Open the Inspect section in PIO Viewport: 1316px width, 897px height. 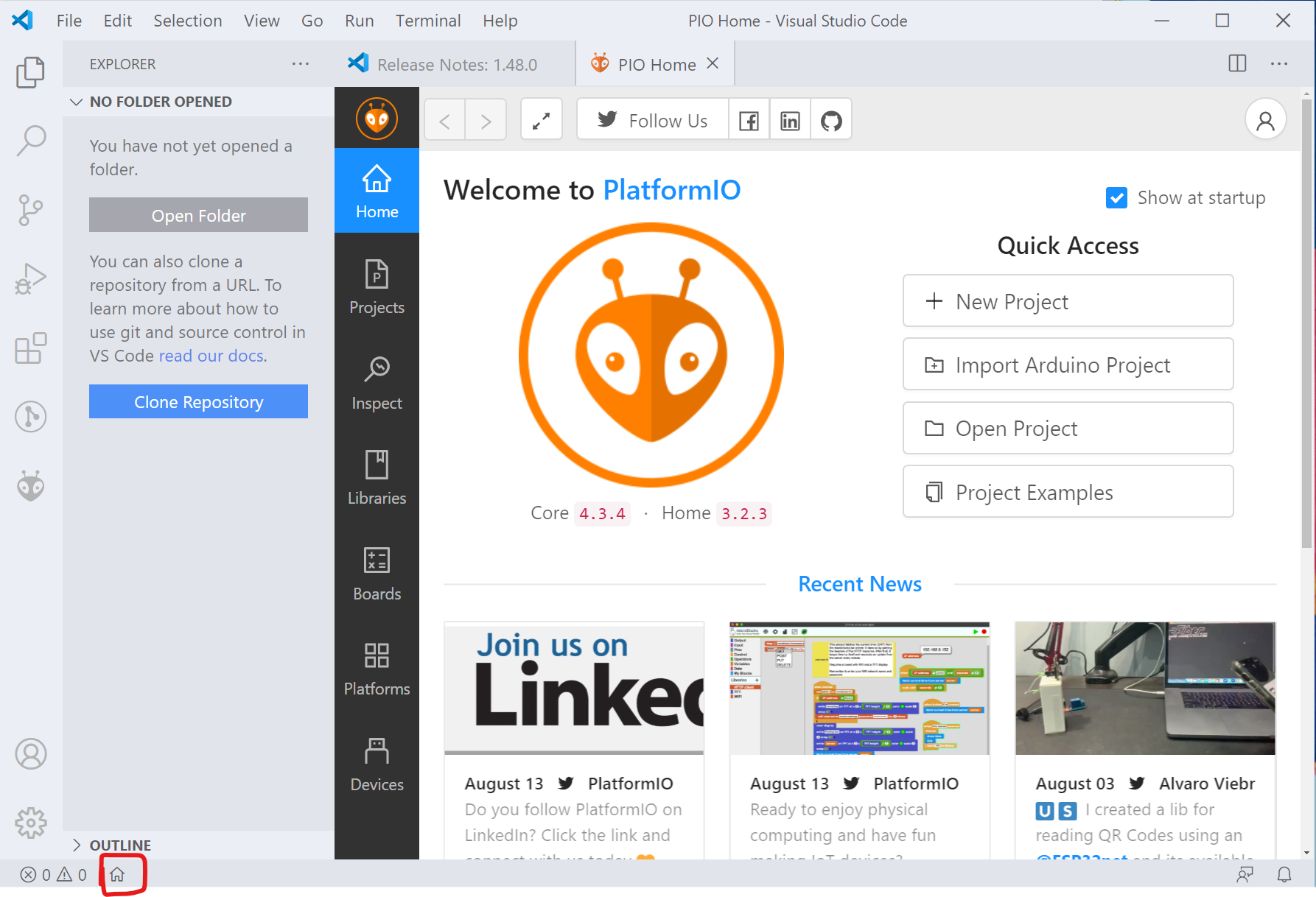377,382
